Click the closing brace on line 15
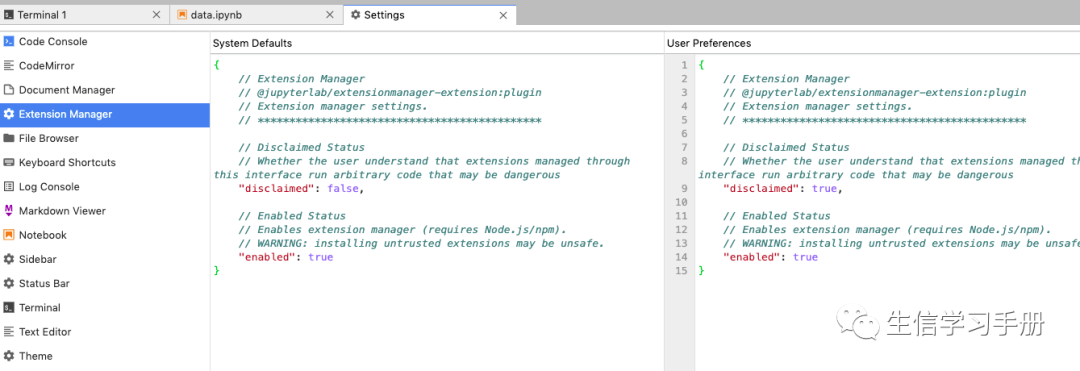Viewport: 1080px width, 371px height. click(x=702, y=271)
